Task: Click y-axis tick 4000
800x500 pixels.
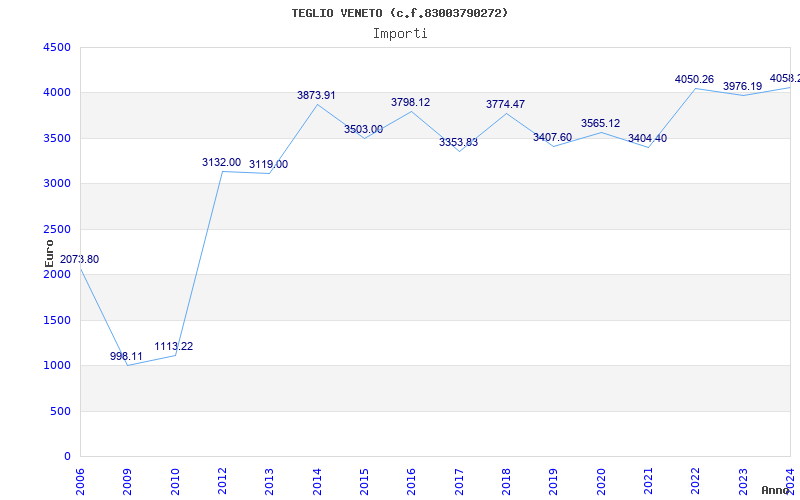Action: pos(58,93)
